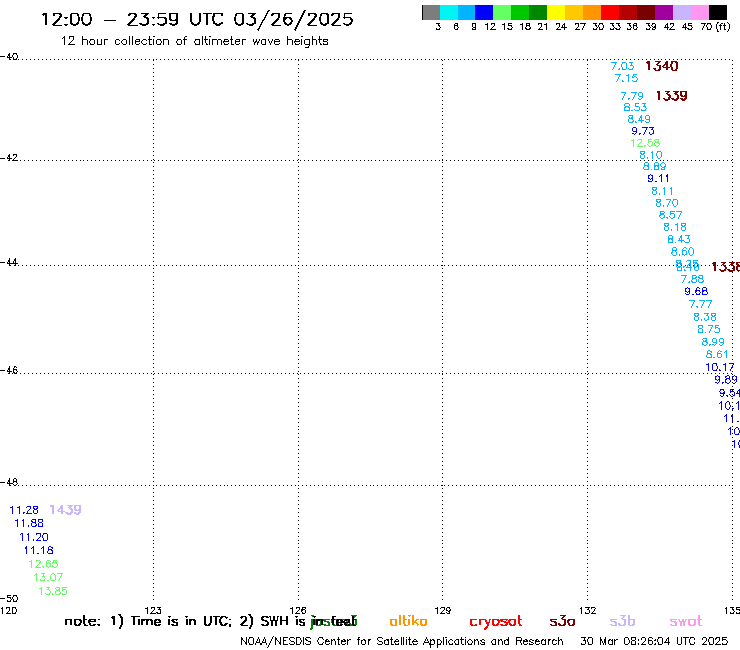Viewport: 740px width, 650px height.
Task: Select the green 12.65 reading
Action: click(x=43, y=564)
